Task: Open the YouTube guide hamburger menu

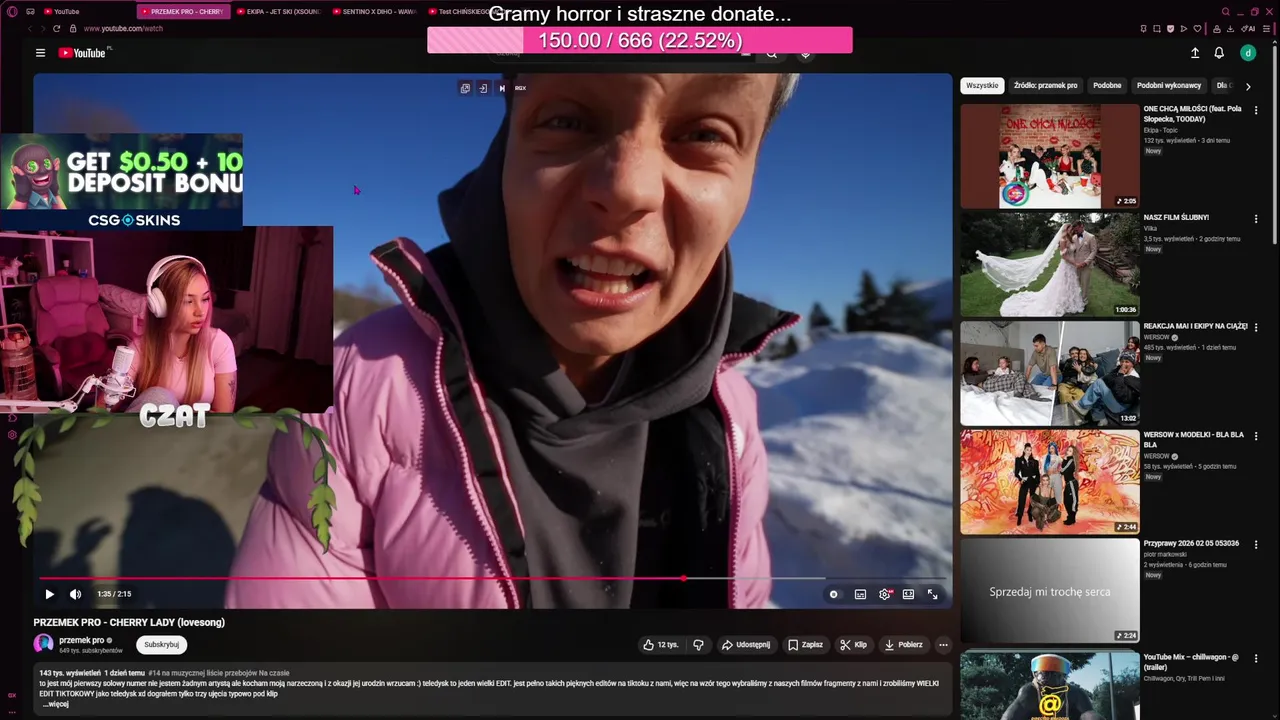Action: tap(40, 53)
